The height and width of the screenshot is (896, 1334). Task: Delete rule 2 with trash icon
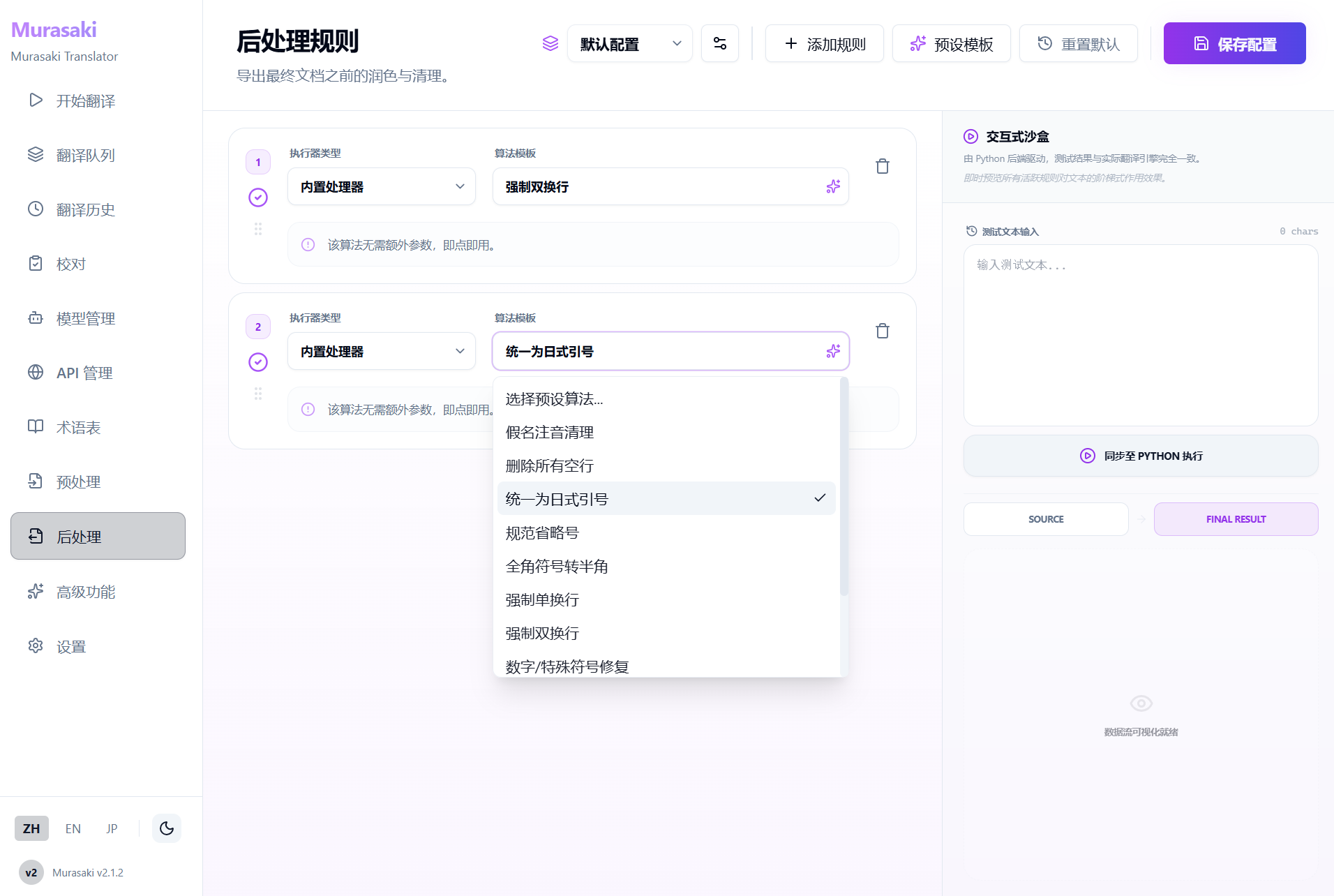point(882,331)
